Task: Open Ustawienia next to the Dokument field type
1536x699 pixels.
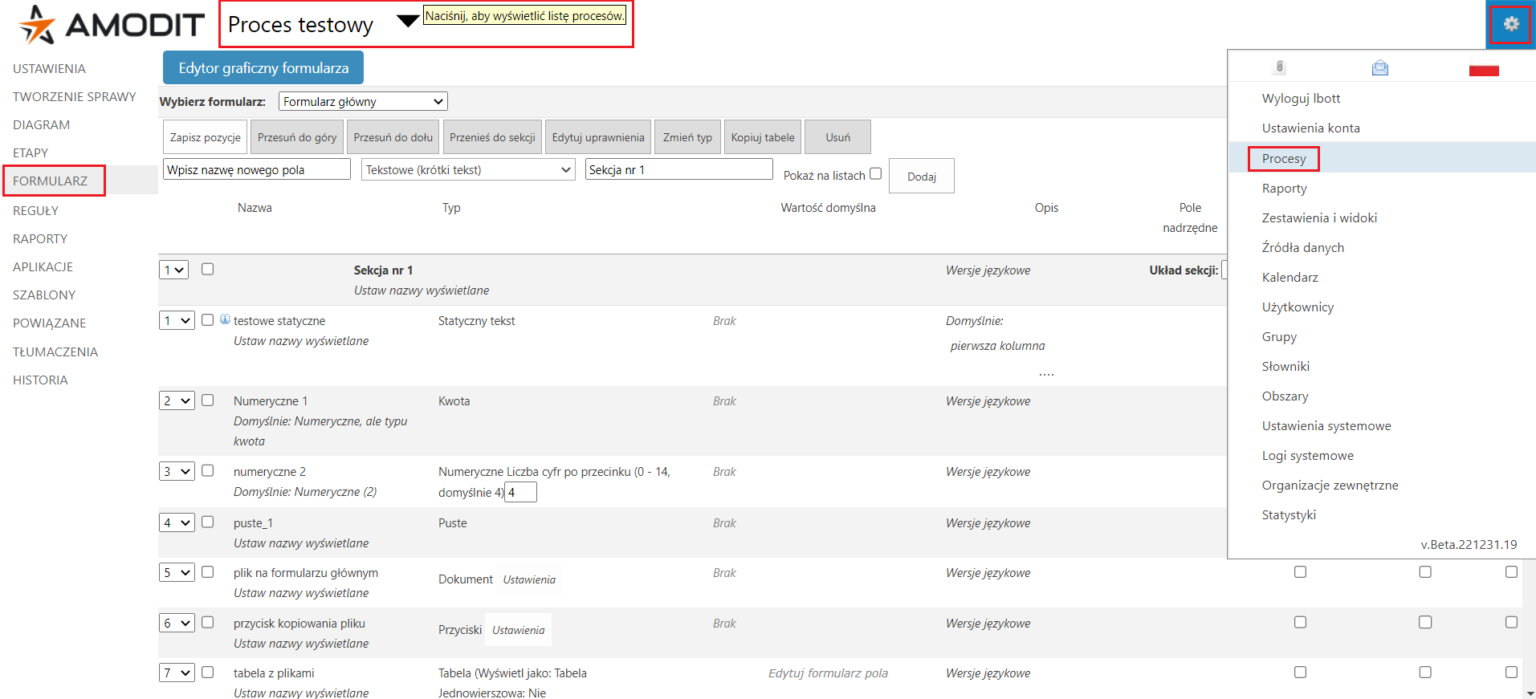Action: pyautogui.click(x=528, y=578)
